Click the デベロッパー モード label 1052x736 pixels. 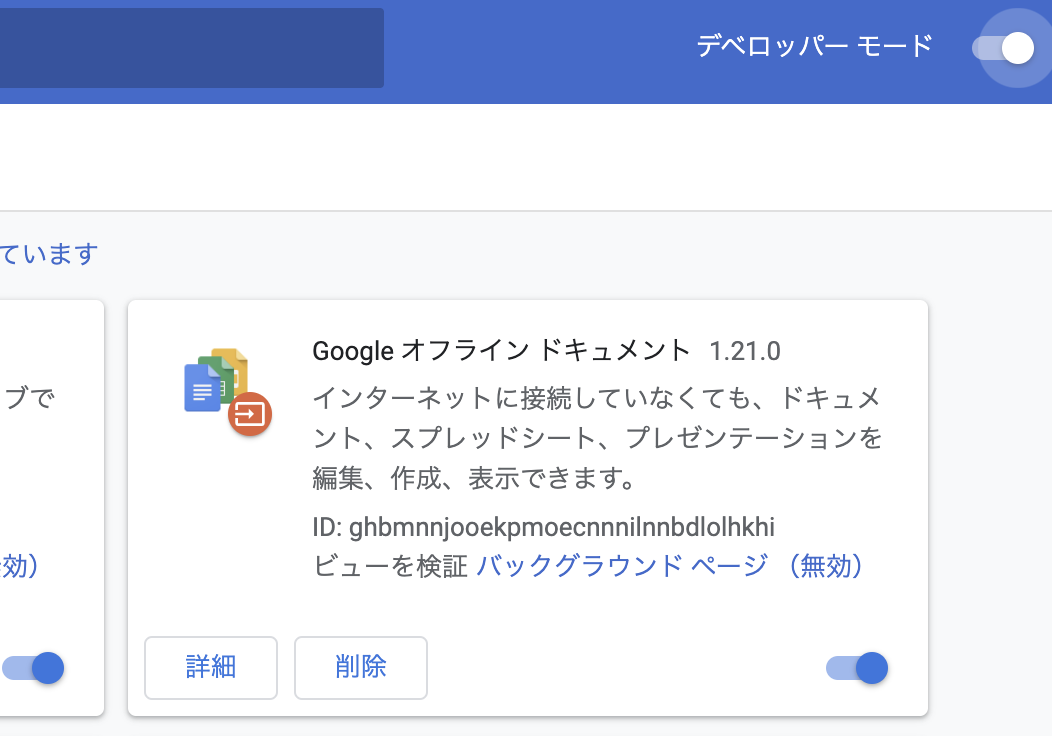pos(814,46)
